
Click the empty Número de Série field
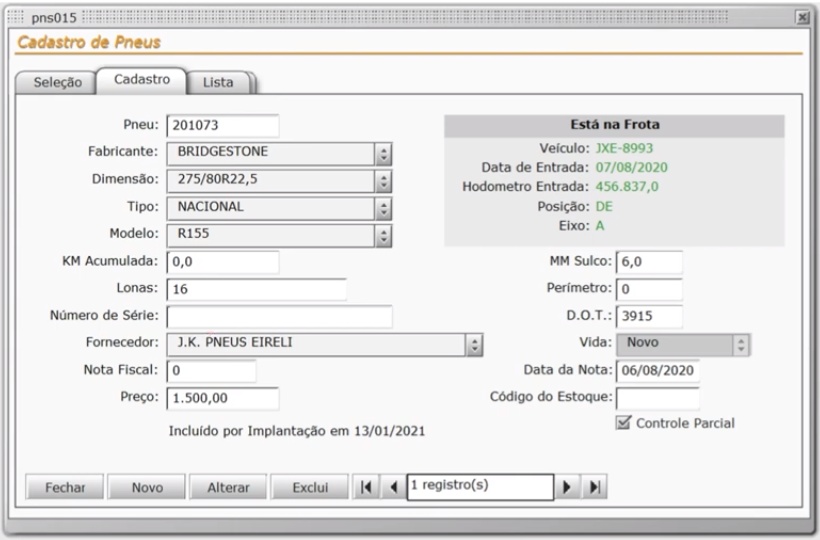pos(279,316)
